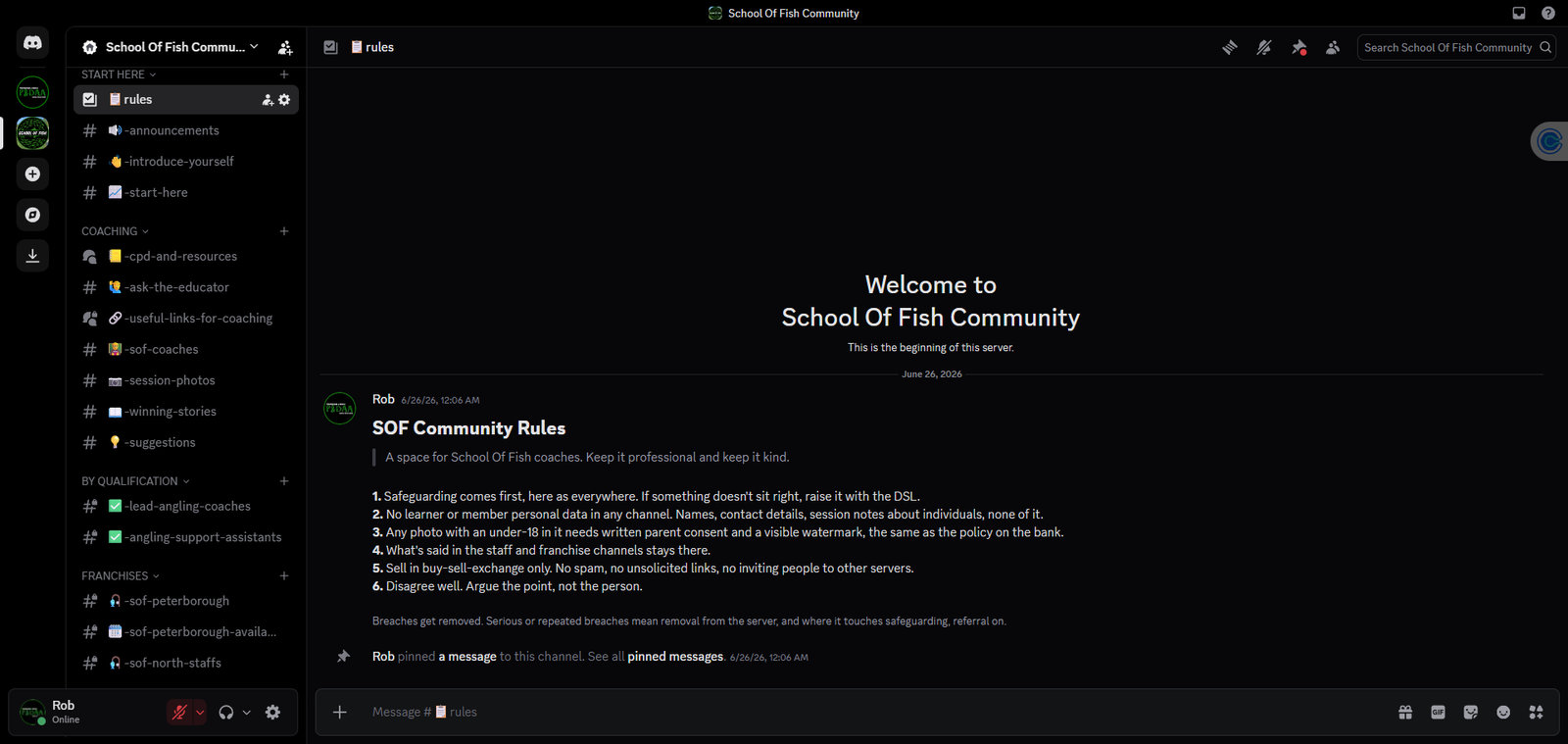Open ask-the-educator channel
The height and width of the screenshot is (744, 1568).
(x=186, y=287)
